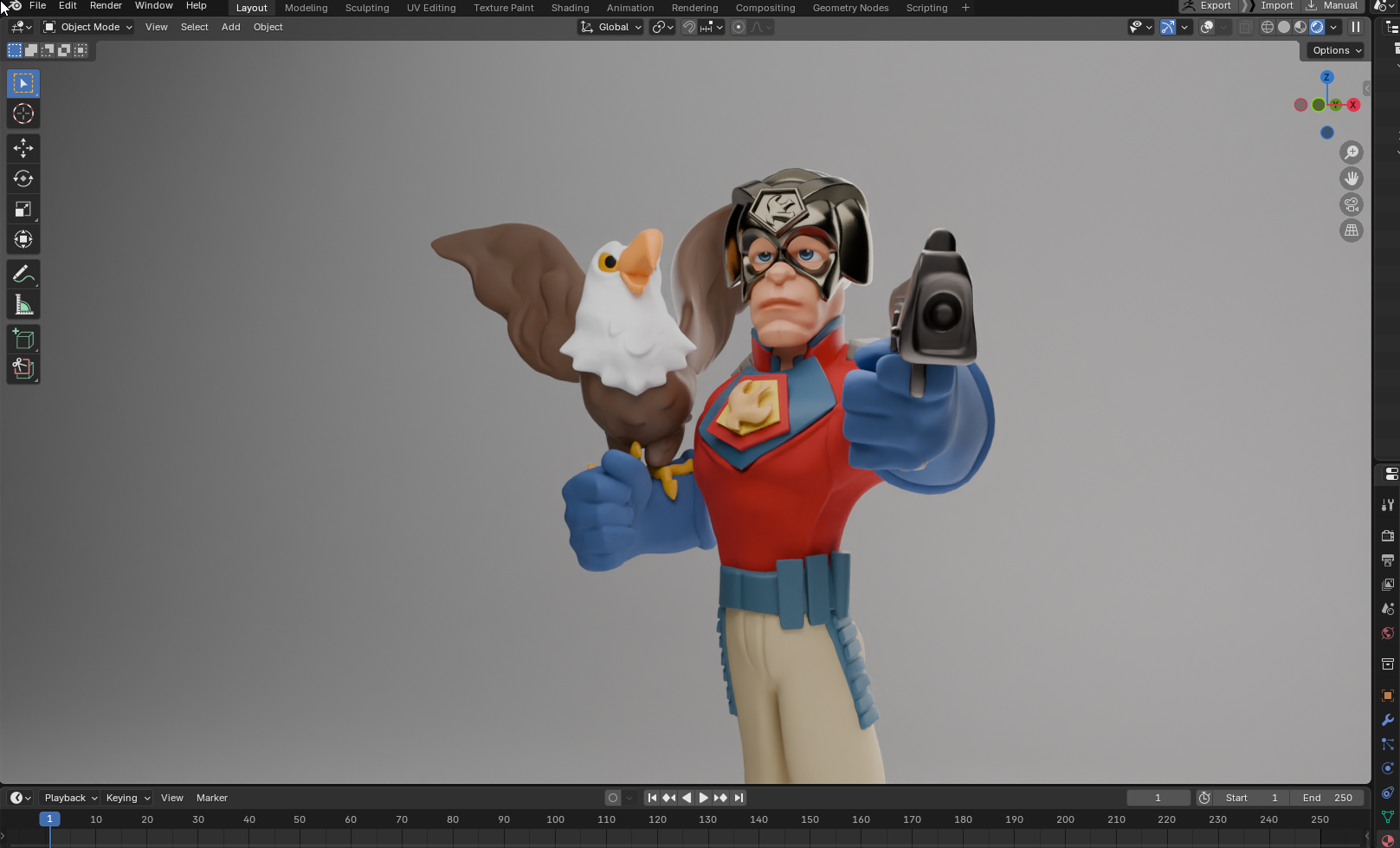
Task: Choose the Rotate tool
Action: click(23, 178)
